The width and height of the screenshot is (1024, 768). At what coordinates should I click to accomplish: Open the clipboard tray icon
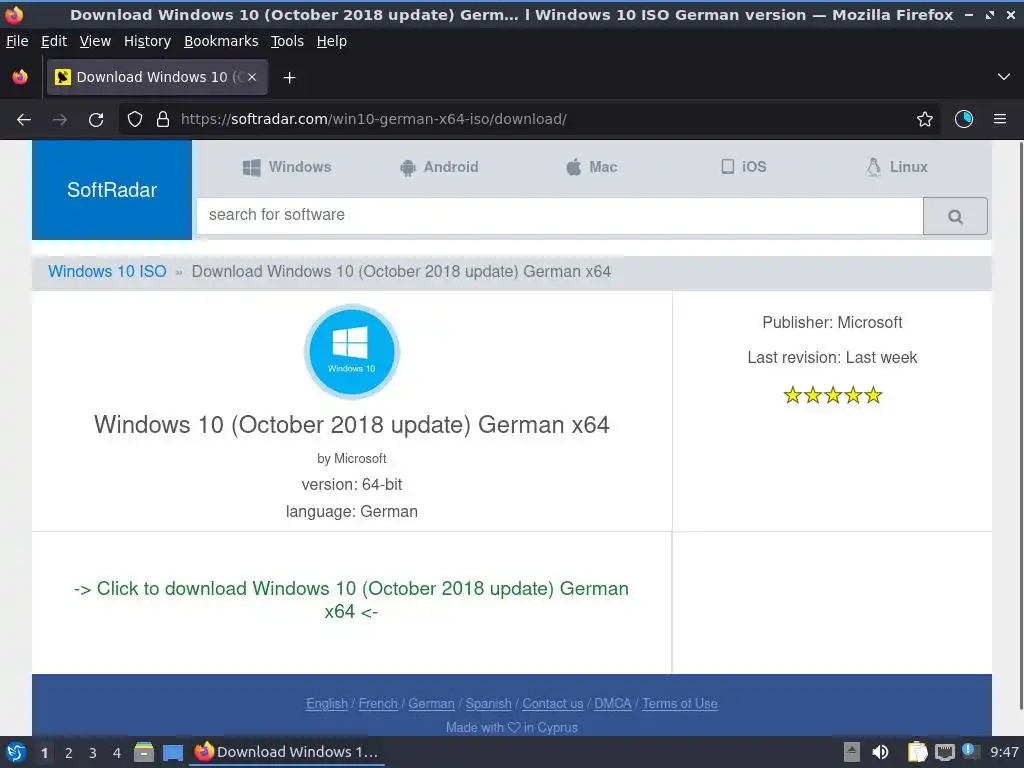tap(918, 752)
